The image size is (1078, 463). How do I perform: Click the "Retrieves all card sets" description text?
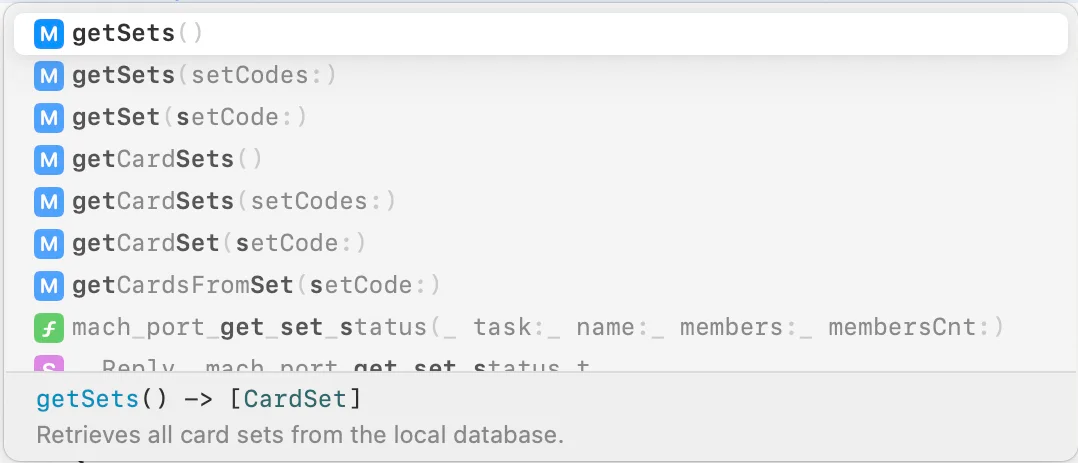coord(300,436)
